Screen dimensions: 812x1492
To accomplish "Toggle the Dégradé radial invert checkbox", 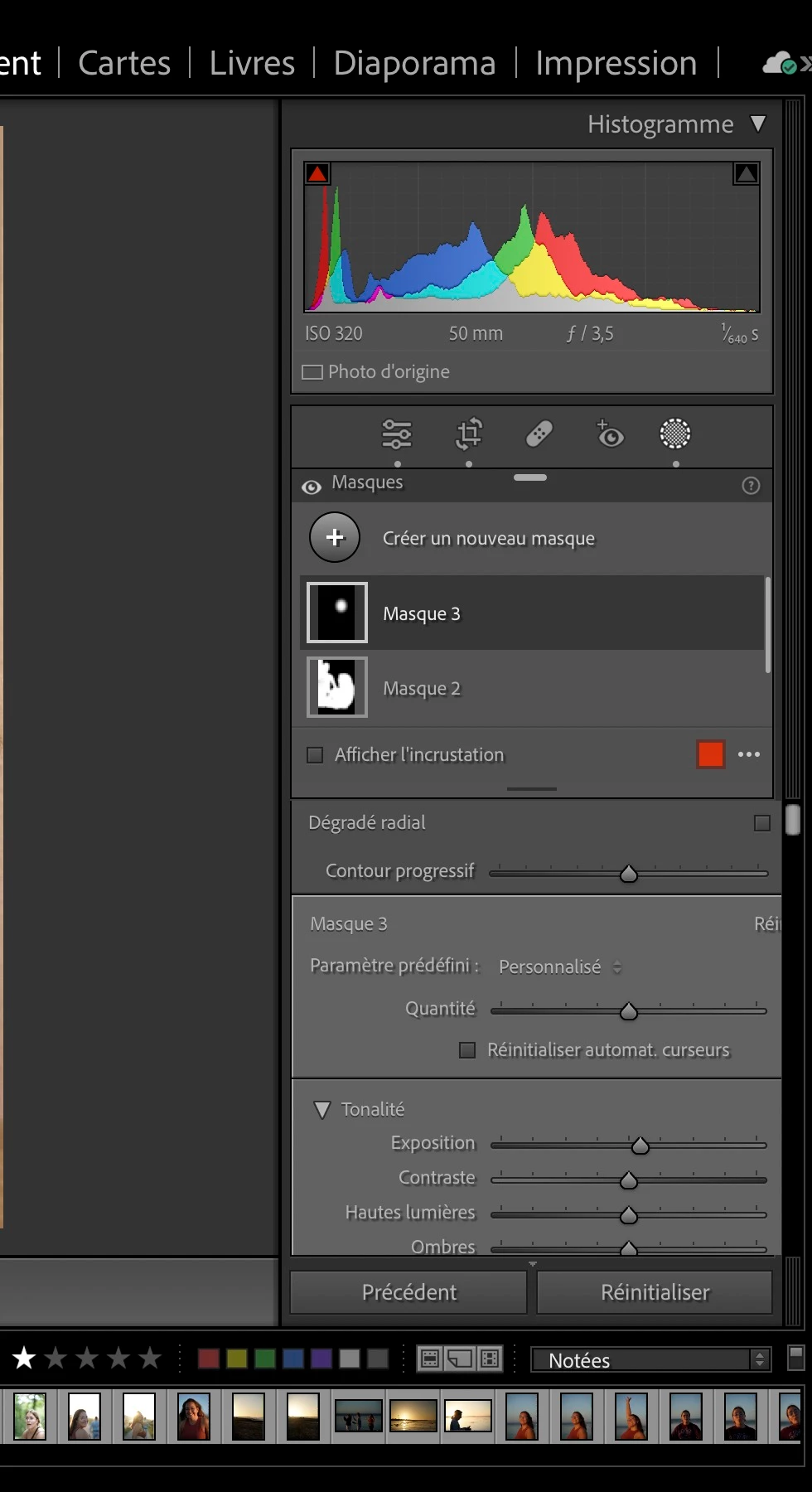I will (762, 823).
